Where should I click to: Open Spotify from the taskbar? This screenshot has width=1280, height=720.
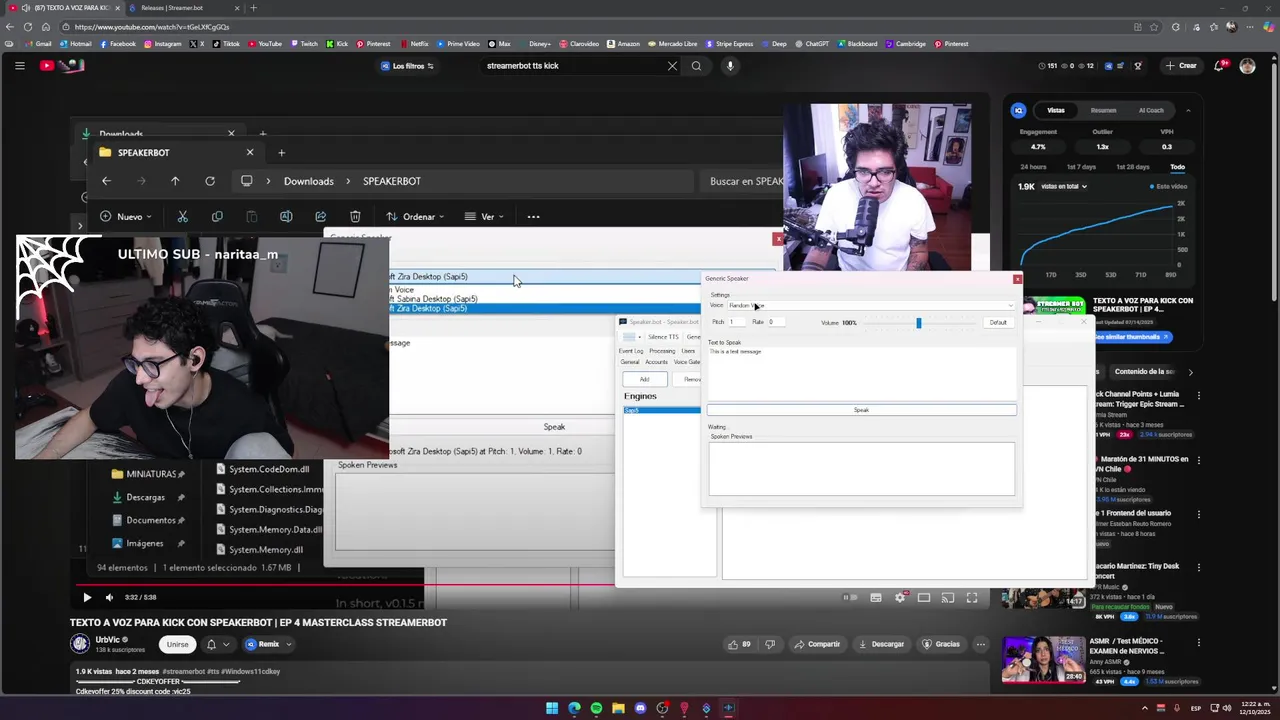pos(596,708)
